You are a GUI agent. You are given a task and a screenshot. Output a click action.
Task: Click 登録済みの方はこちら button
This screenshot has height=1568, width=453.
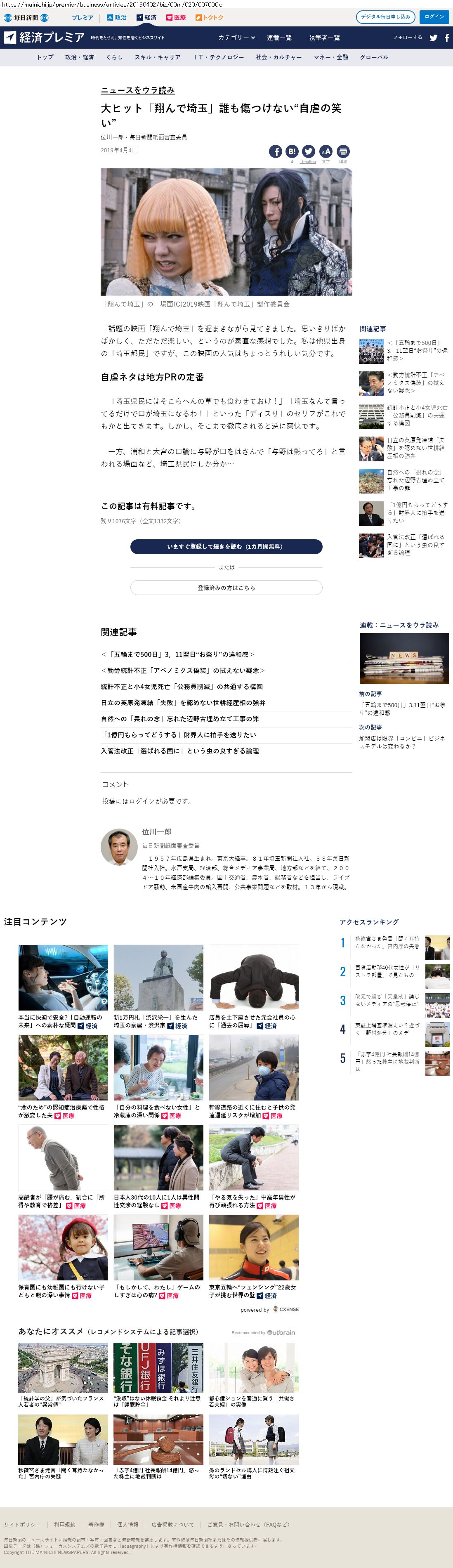click(226, 588)
